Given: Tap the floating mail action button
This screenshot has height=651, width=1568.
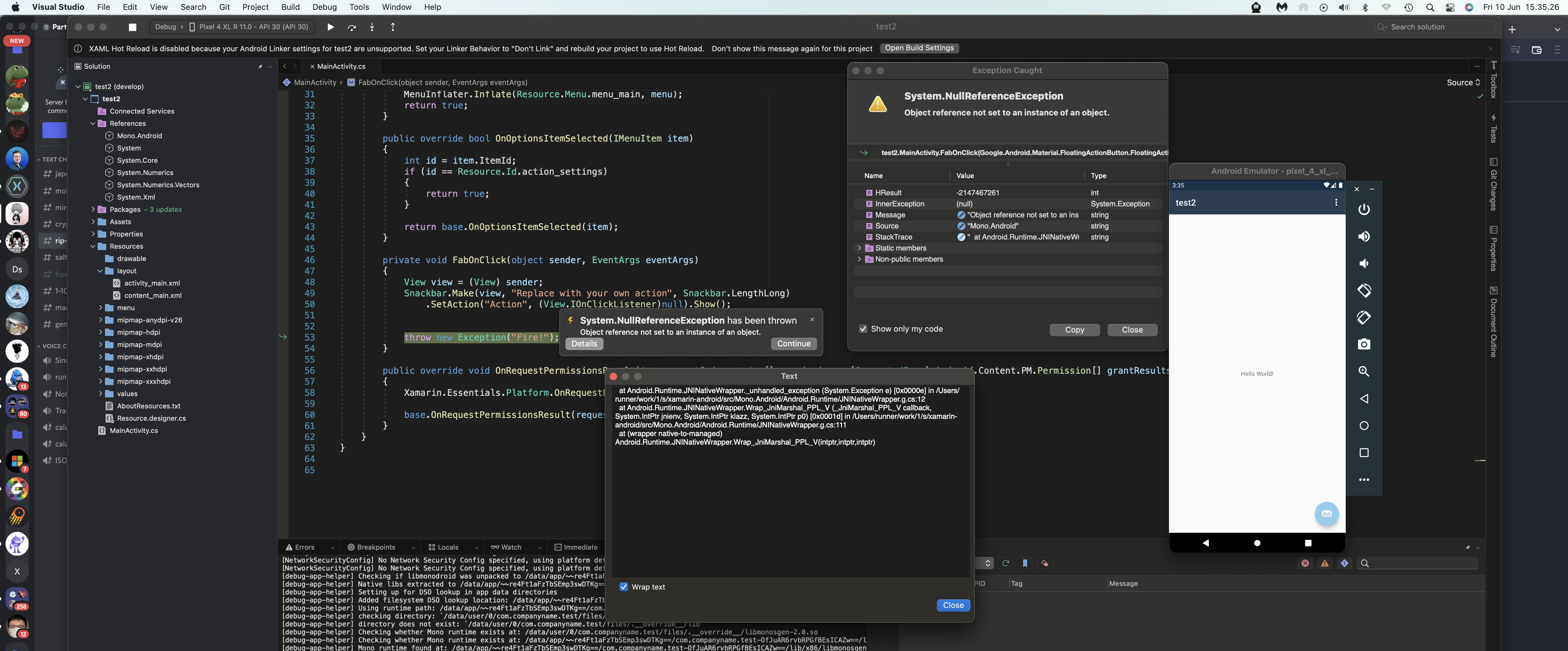Looking at the screenshot, I should click(x=1326, y=514).
